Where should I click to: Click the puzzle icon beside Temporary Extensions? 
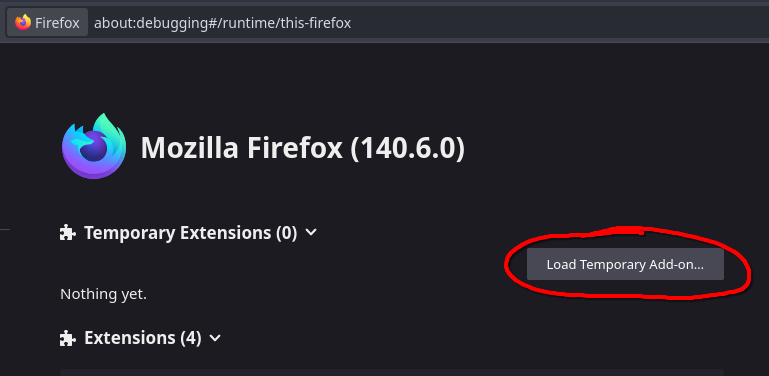(67, 232)
